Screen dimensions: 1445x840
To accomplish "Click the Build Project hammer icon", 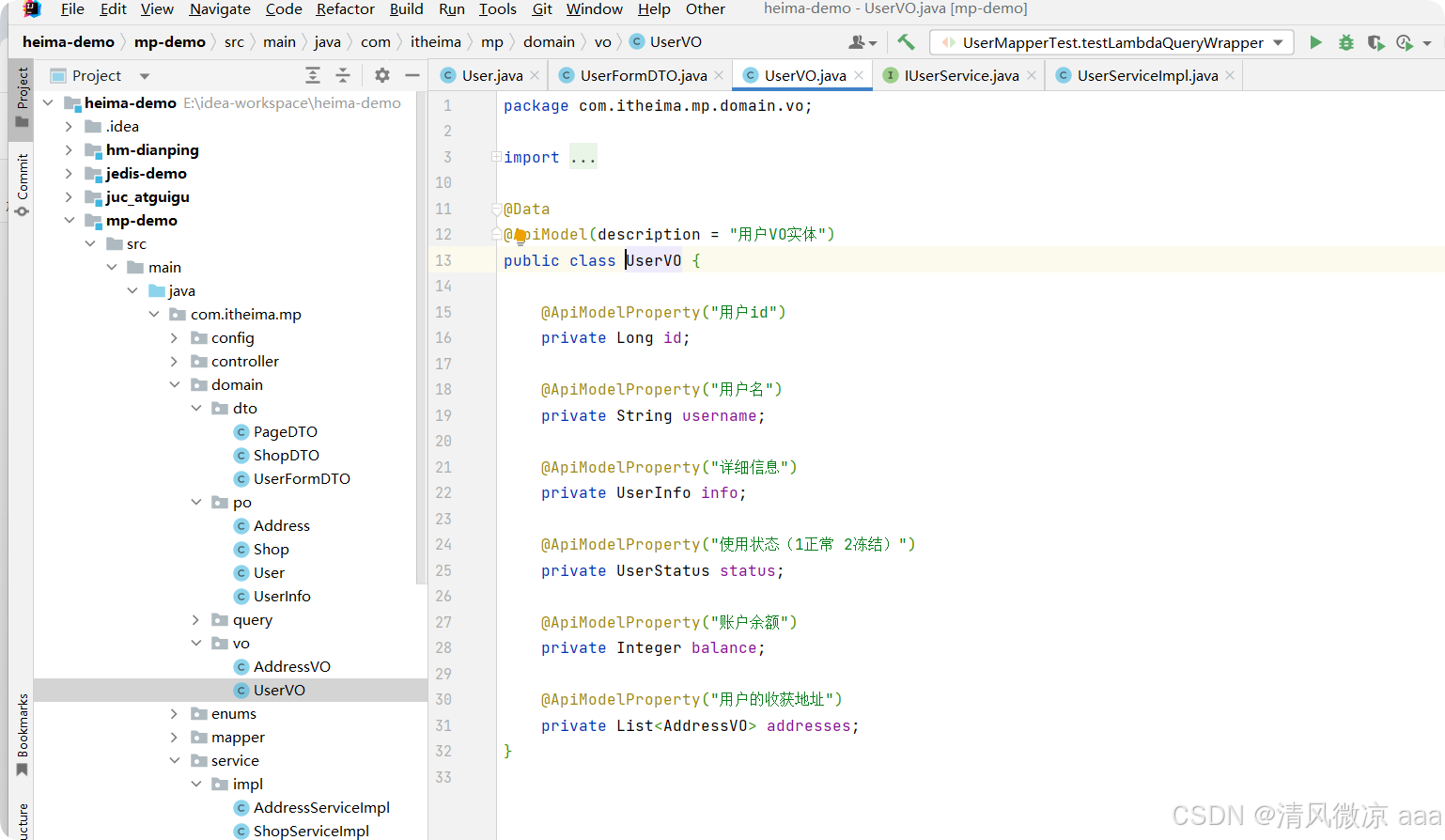I will coord(906,42).
